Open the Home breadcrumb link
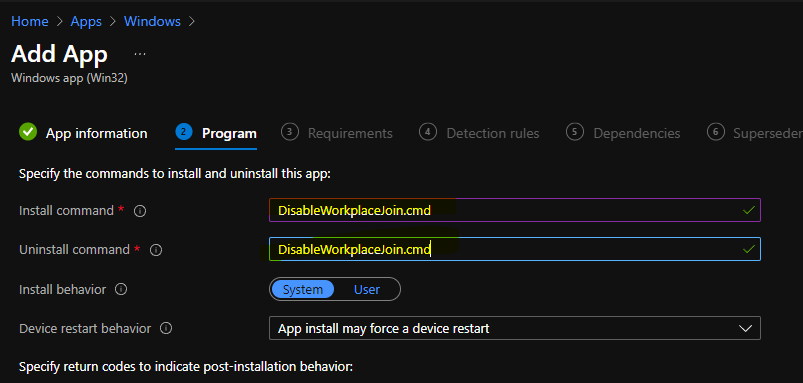803x383 pixels. 30,22
